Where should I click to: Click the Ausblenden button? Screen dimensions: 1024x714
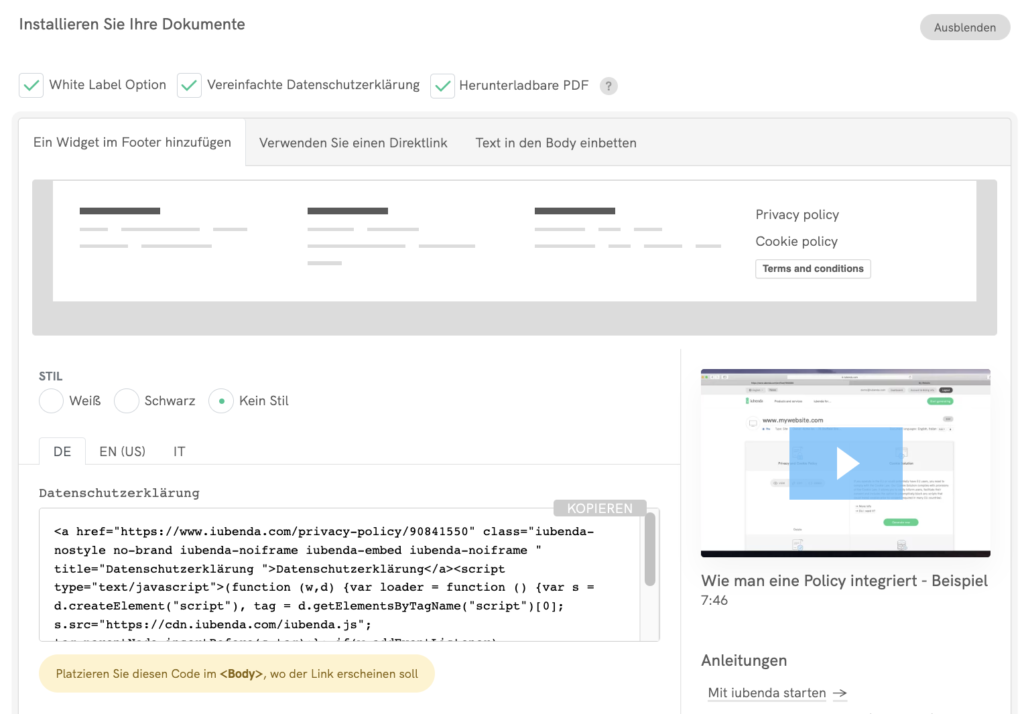click(964, 27)
